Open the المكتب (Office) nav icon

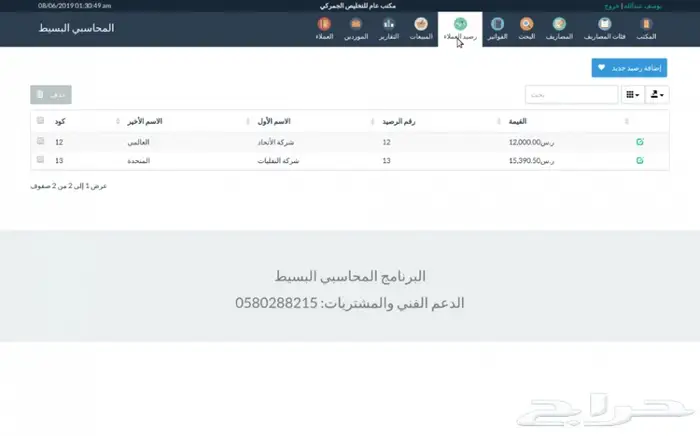[646, 29]
